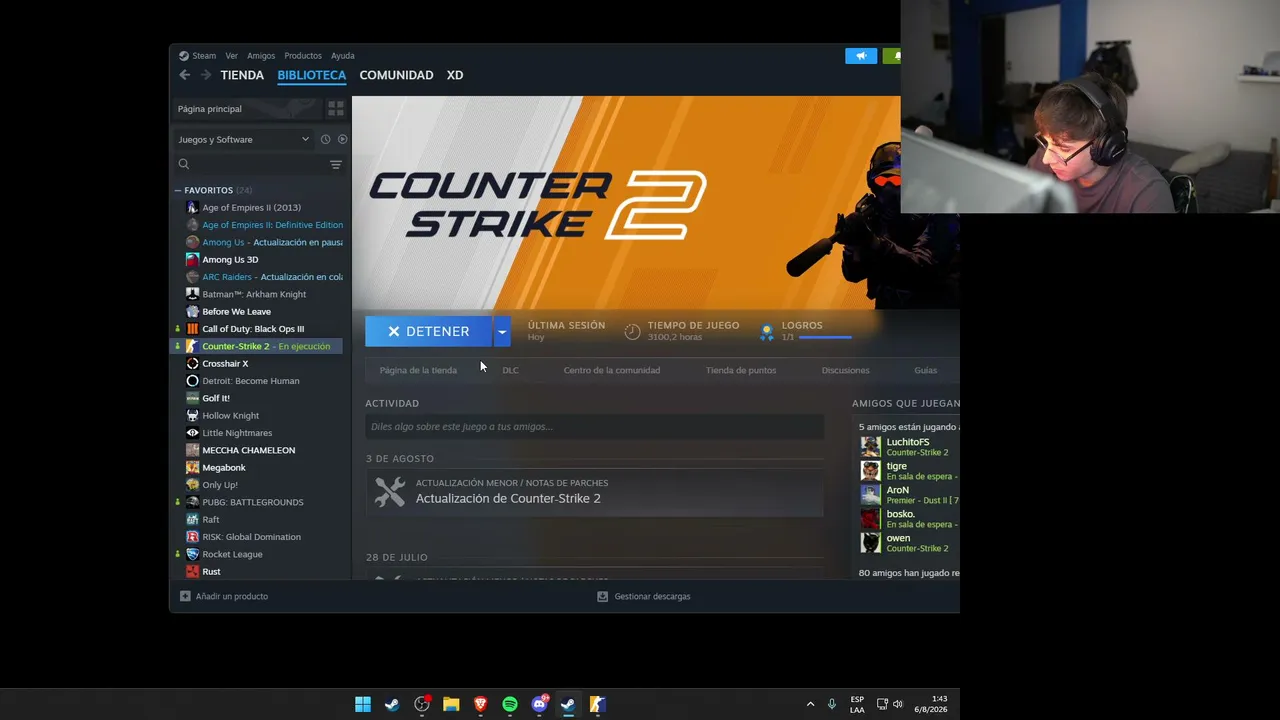
Task: Open the Discusiones link
Action: click(846, 370)
